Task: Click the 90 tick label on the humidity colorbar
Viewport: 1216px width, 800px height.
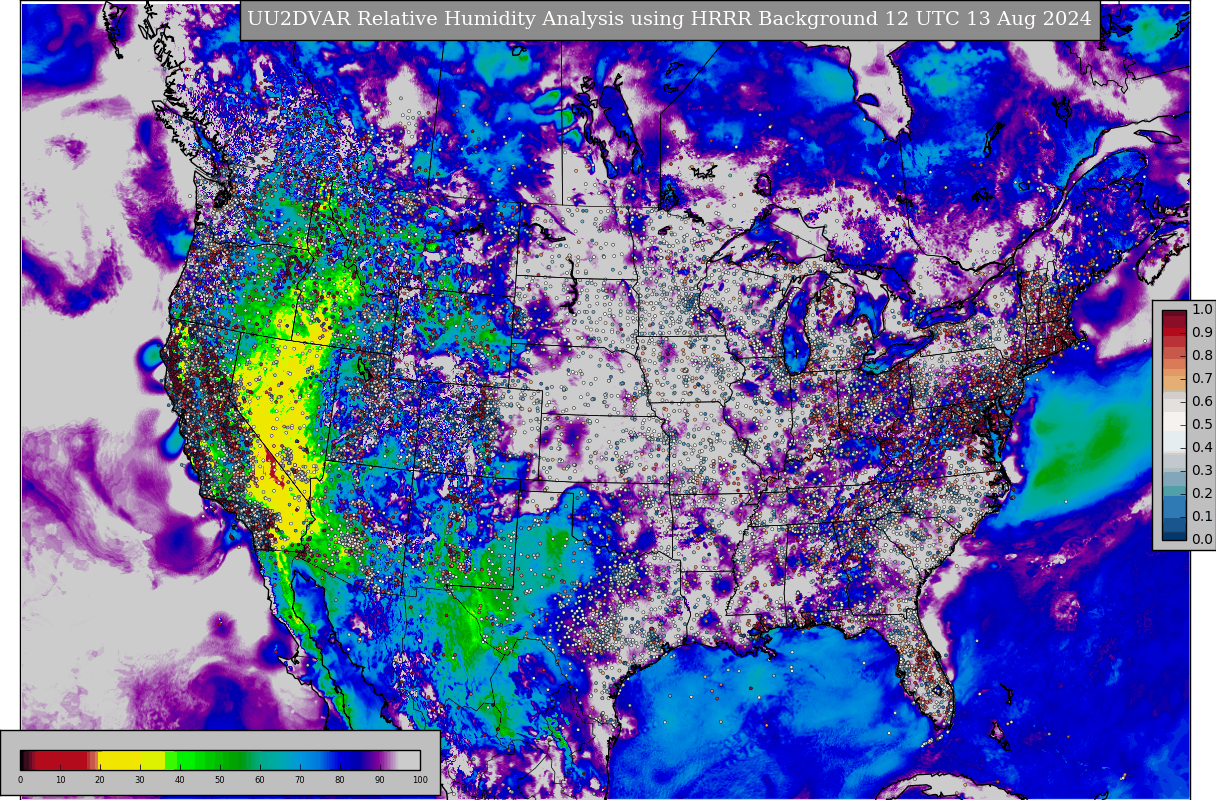Action: (380, 780)
